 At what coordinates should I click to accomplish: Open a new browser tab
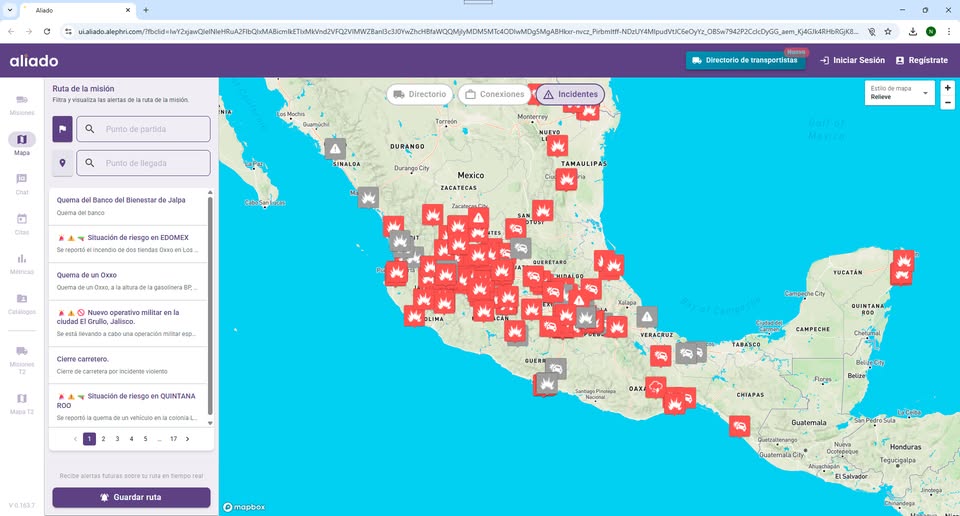coord(146,10)
